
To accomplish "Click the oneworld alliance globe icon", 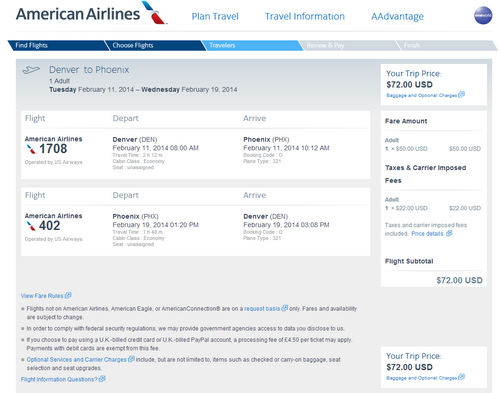I will (483, 15).
